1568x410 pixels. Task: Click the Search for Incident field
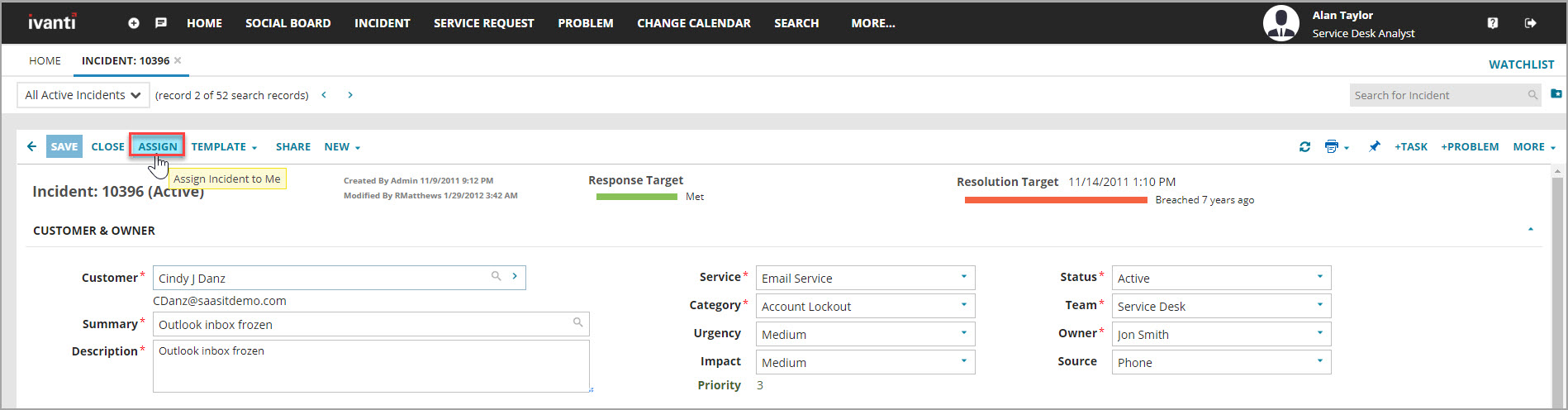(1437, 95)
